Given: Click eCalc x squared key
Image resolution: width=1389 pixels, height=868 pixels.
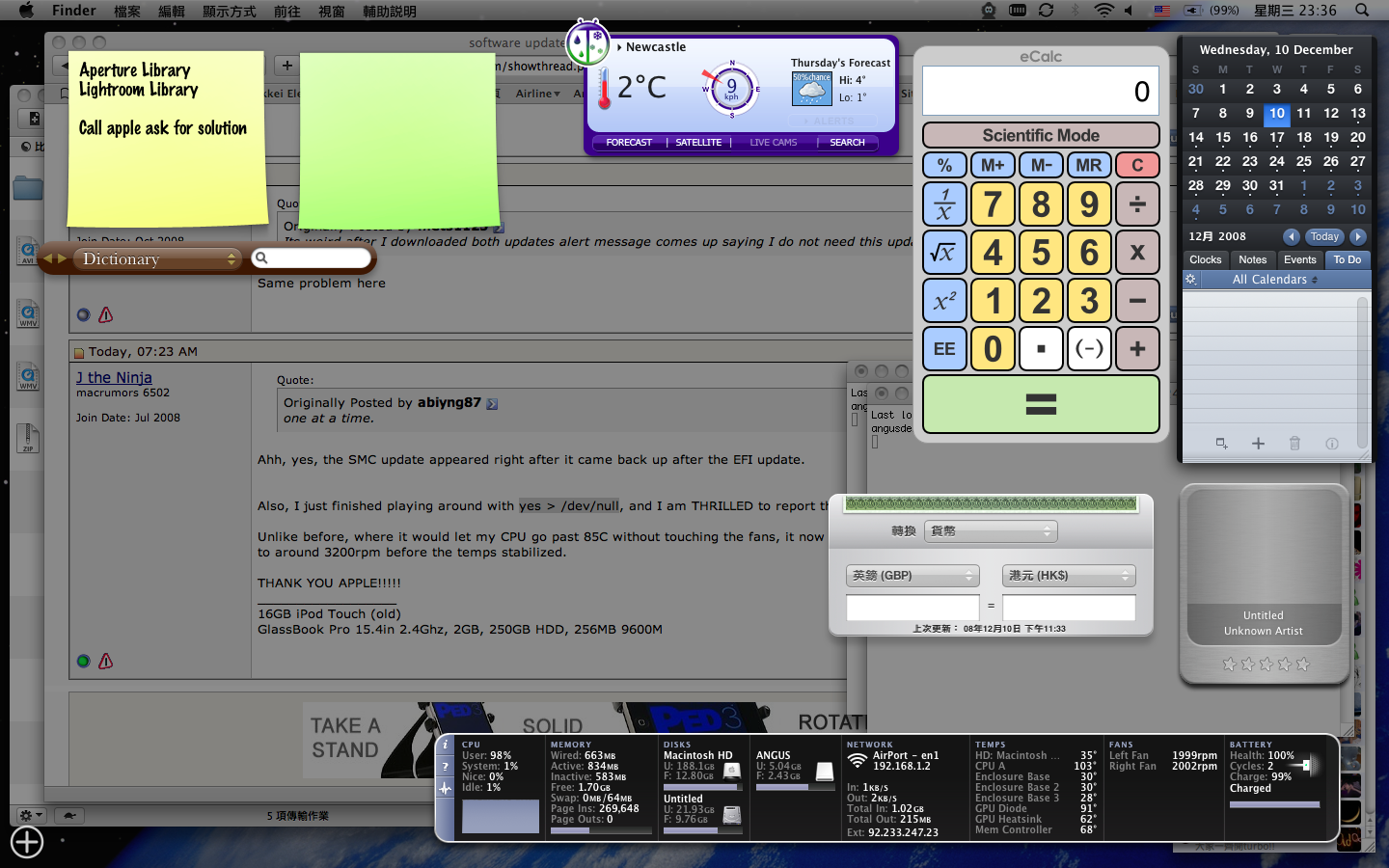Looking at the screenshot, I should (944, 301).
